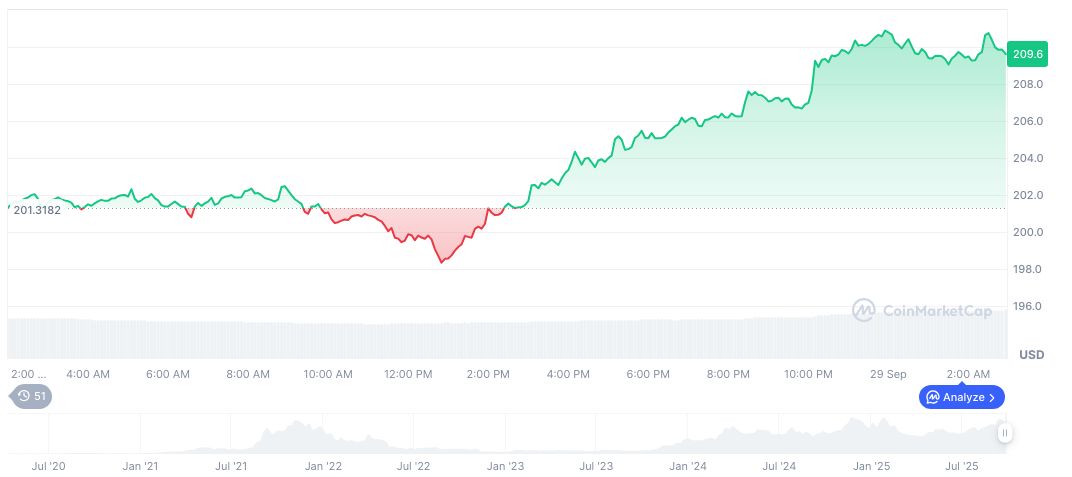The width and height of the screenshot is (1072, 477).
Task: Select Jan '23 on the overview timeline
Action: click(x=504, y=466)
